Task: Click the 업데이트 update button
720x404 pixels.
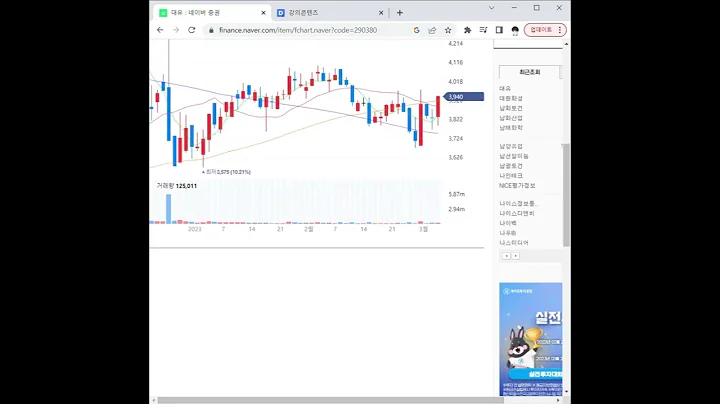Action: tap(545, 30)
